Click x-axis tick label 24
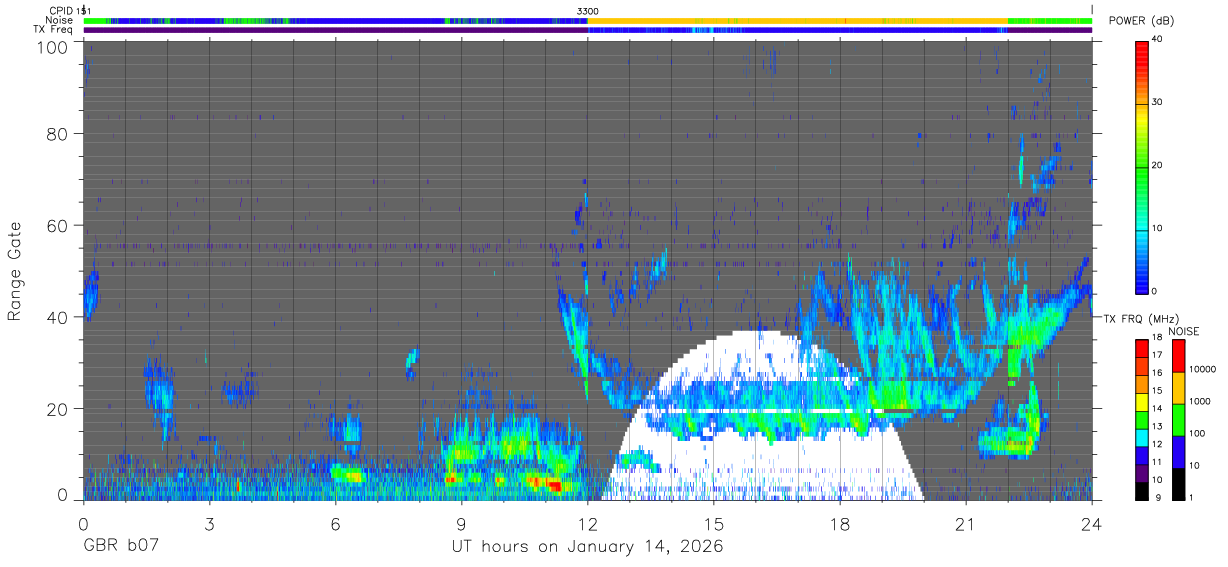Viewport: 1228px width, 567px height. tap(1091, 523)
